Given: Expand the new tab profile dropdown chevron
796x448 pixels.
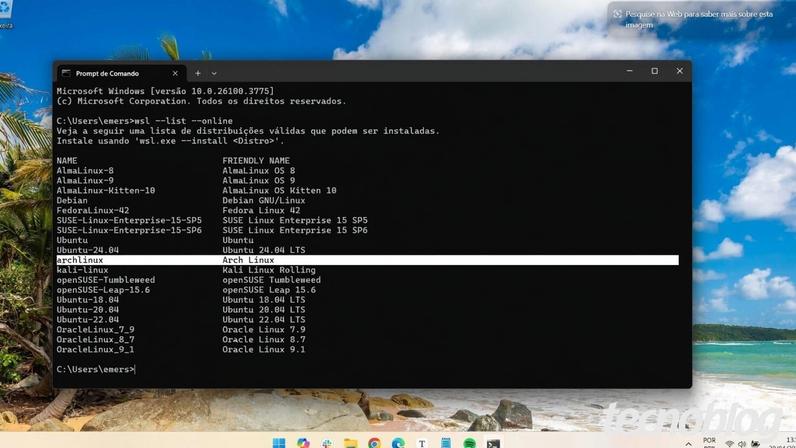Looking at the screenshot, I should (x=214, y=74).
